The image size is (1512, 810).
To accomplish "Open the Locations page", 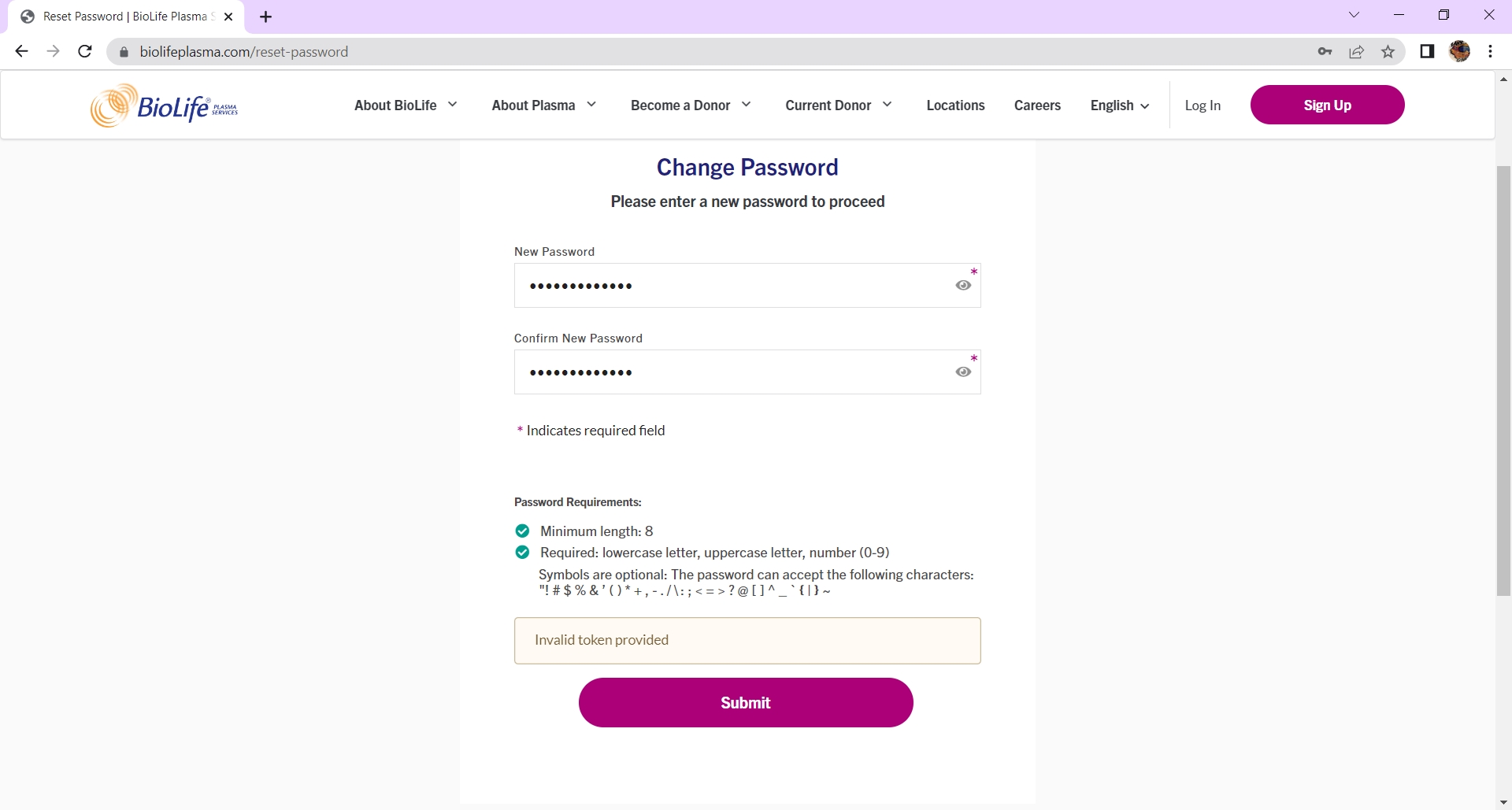I will pos(955,105).
